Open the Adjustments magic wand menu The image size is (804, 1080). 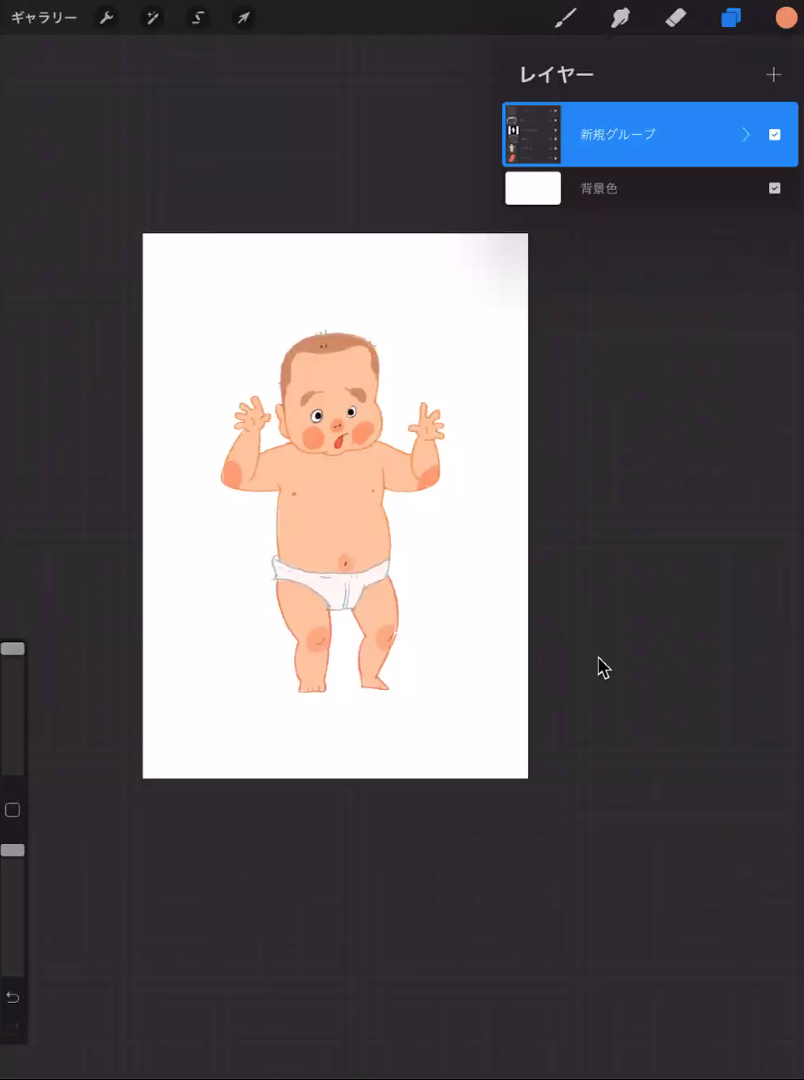pos(152,18)
